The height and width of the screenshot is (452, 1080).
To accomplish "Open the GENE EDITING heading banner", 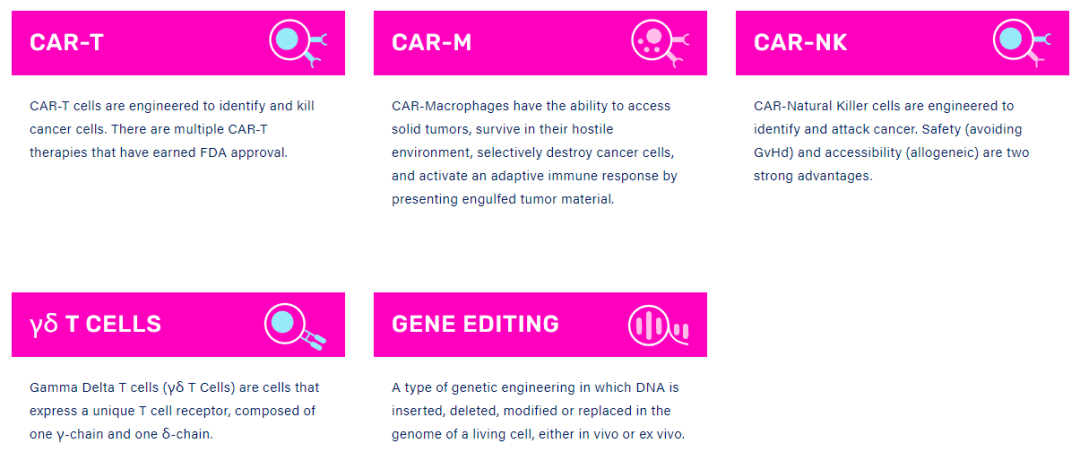I will click(x=540, y=325).
